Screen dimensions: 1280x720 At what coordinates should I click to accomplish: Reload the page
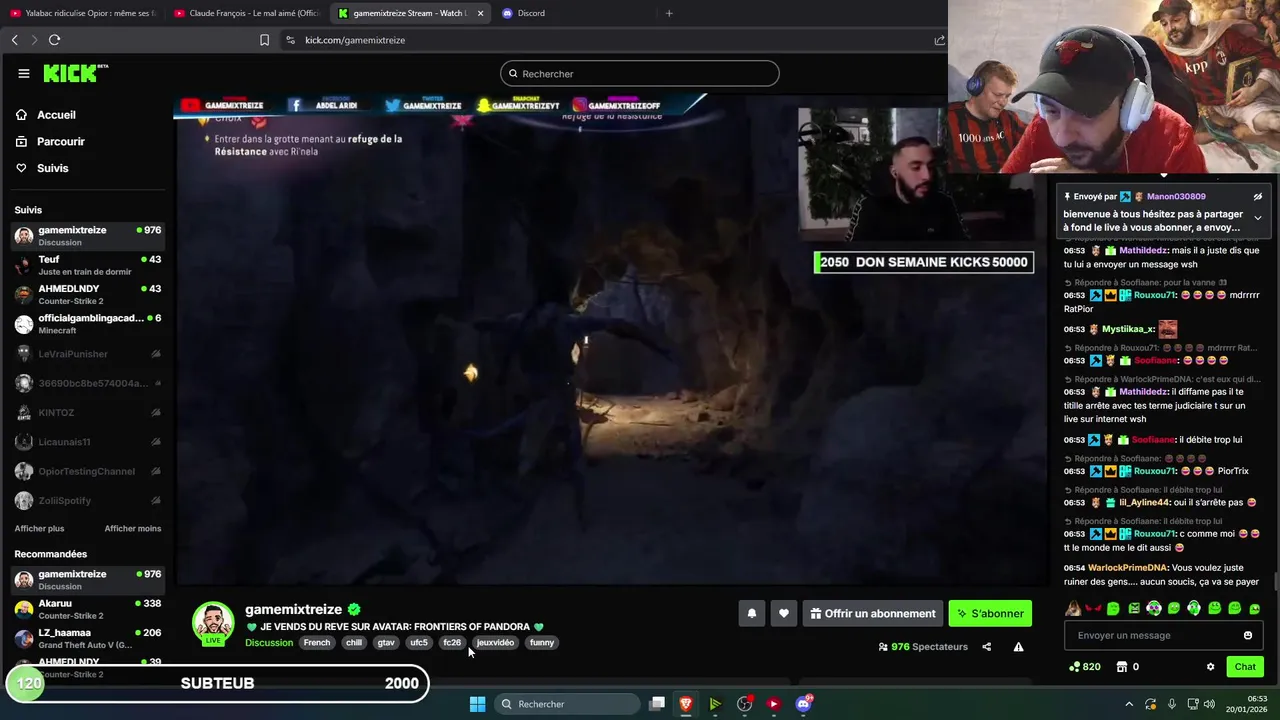coord(54,40)
